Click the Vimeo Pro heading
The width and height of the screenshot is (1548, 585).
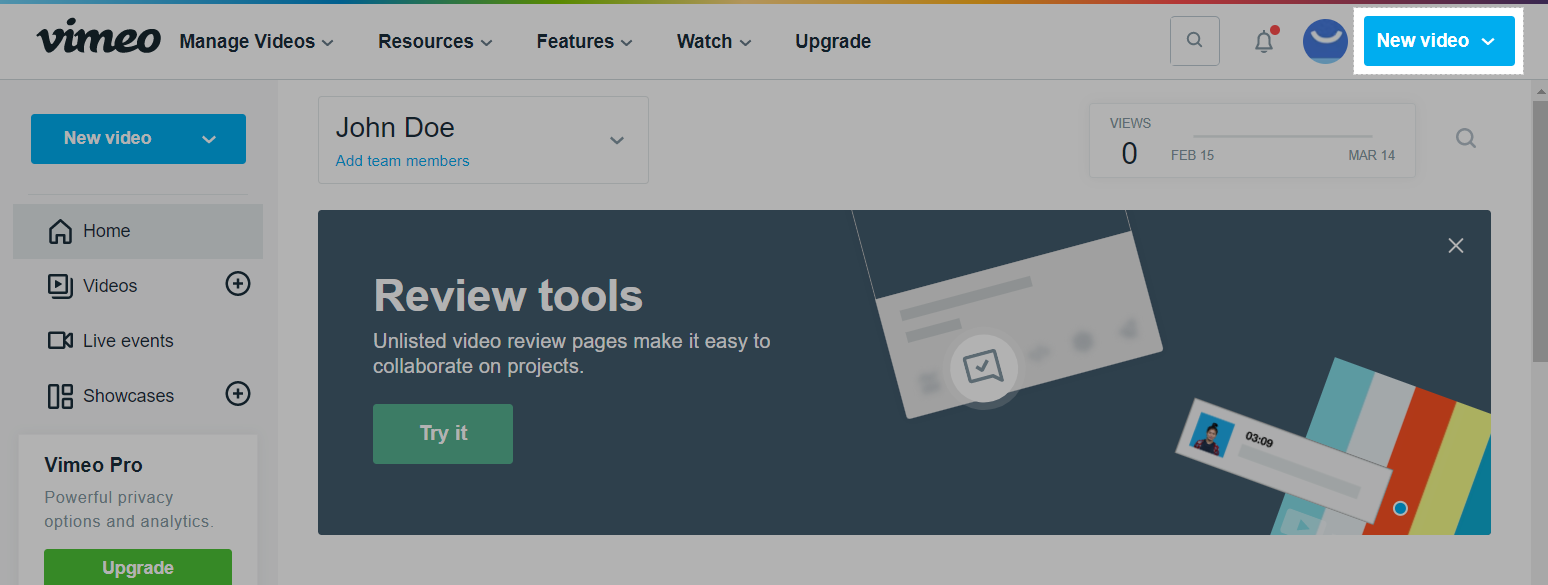pyautogui.click(x=94, y=465)
